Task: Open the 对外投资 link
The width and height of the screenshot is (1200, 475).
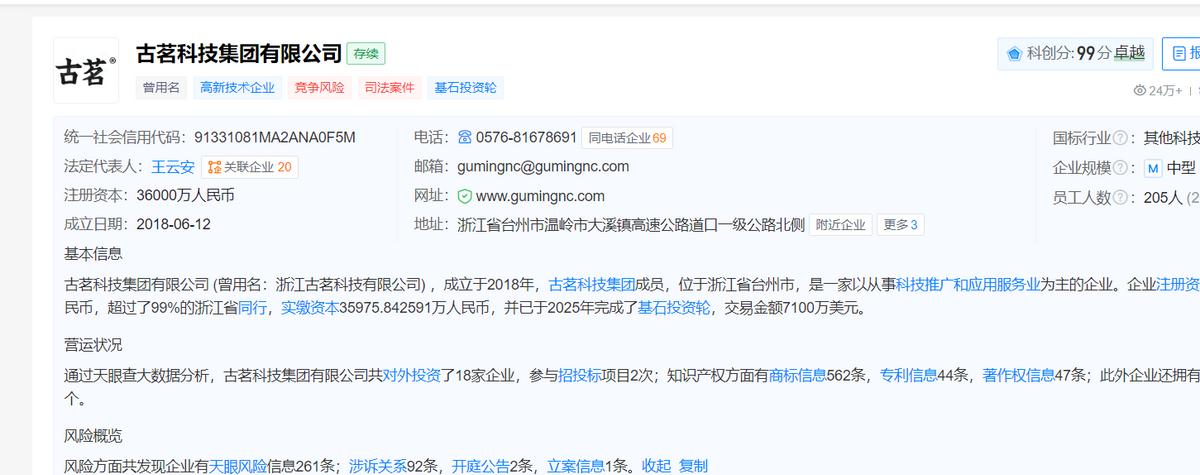Action: [x=412, y=376]
